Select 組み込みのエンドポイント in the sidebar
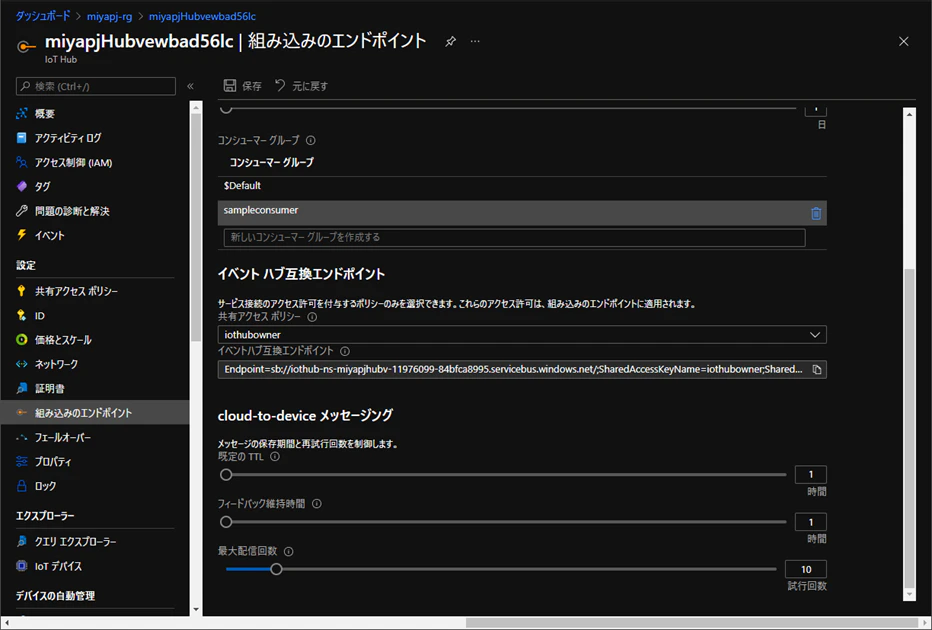The image size is (932, 630). tap(95, 412)
